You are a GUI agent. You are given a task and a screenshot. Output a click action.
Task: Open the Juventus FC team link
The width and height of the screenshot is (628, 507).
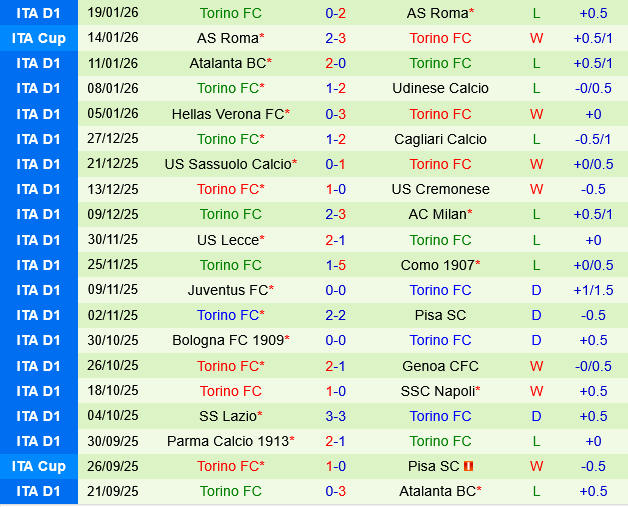pyautogui.click(x=227, y=290)
